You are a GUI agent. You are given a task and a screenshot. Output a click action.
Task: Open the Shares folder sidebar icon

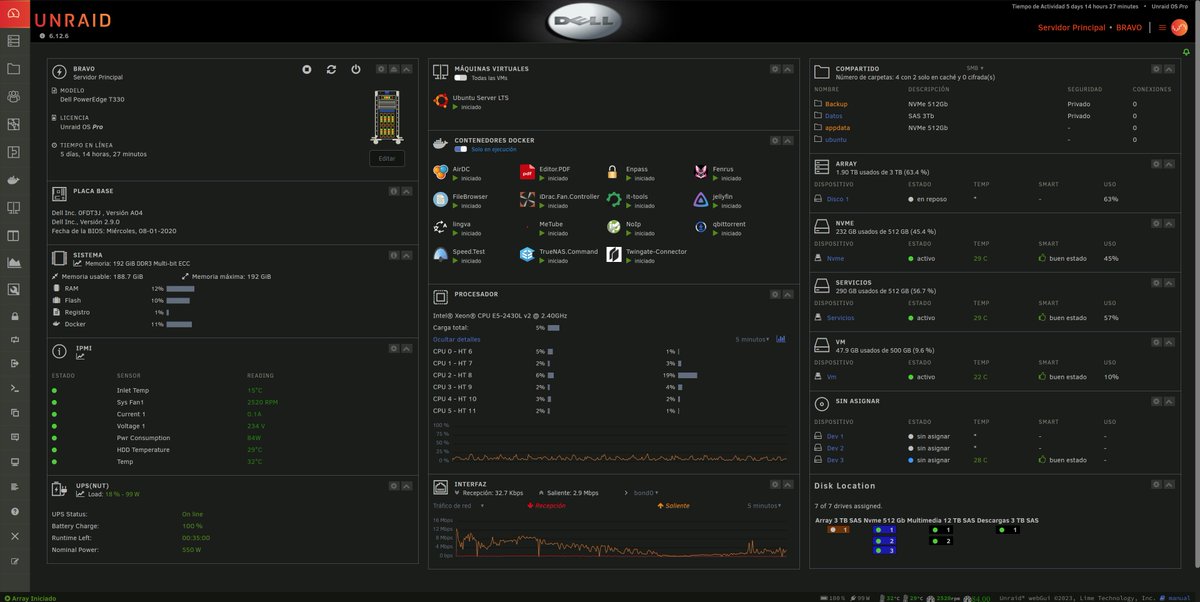coord(14,69)
